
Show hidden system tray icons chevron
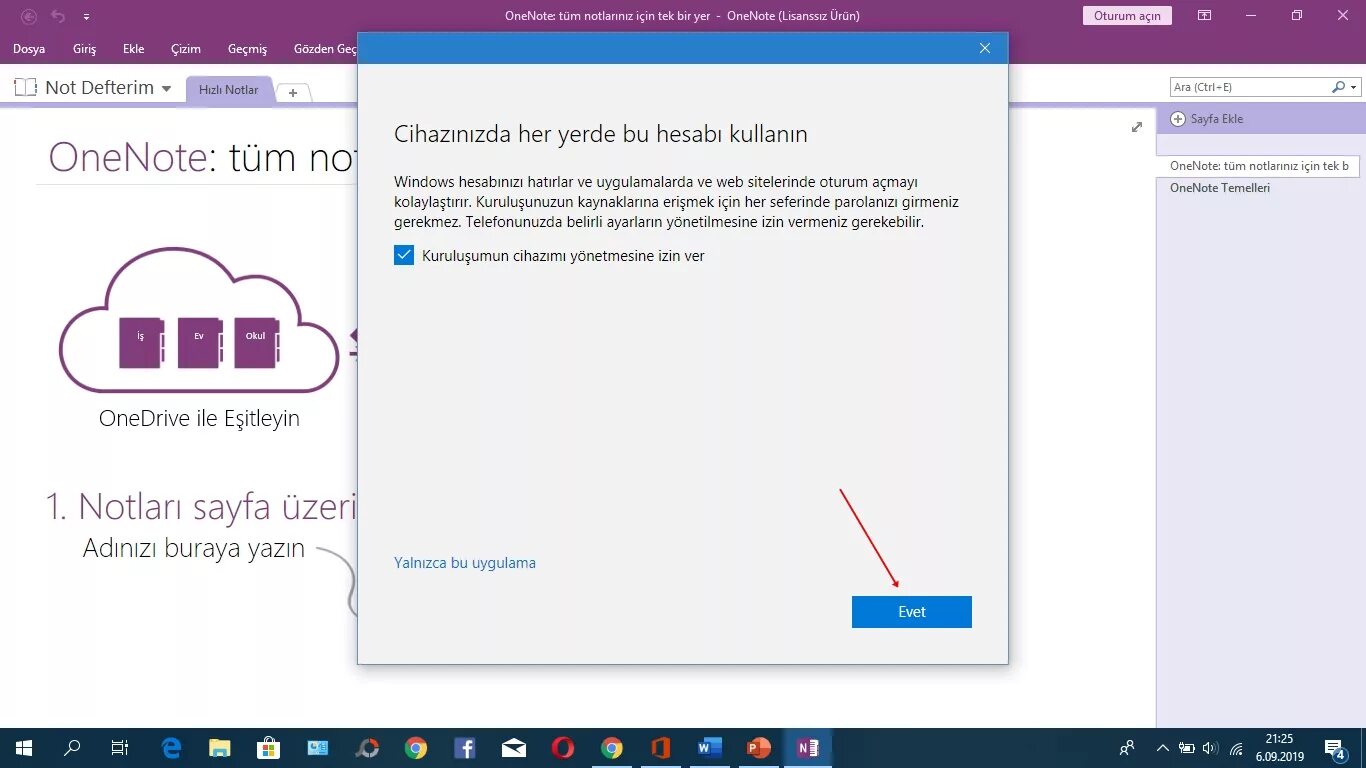(x=1162, y=748)
